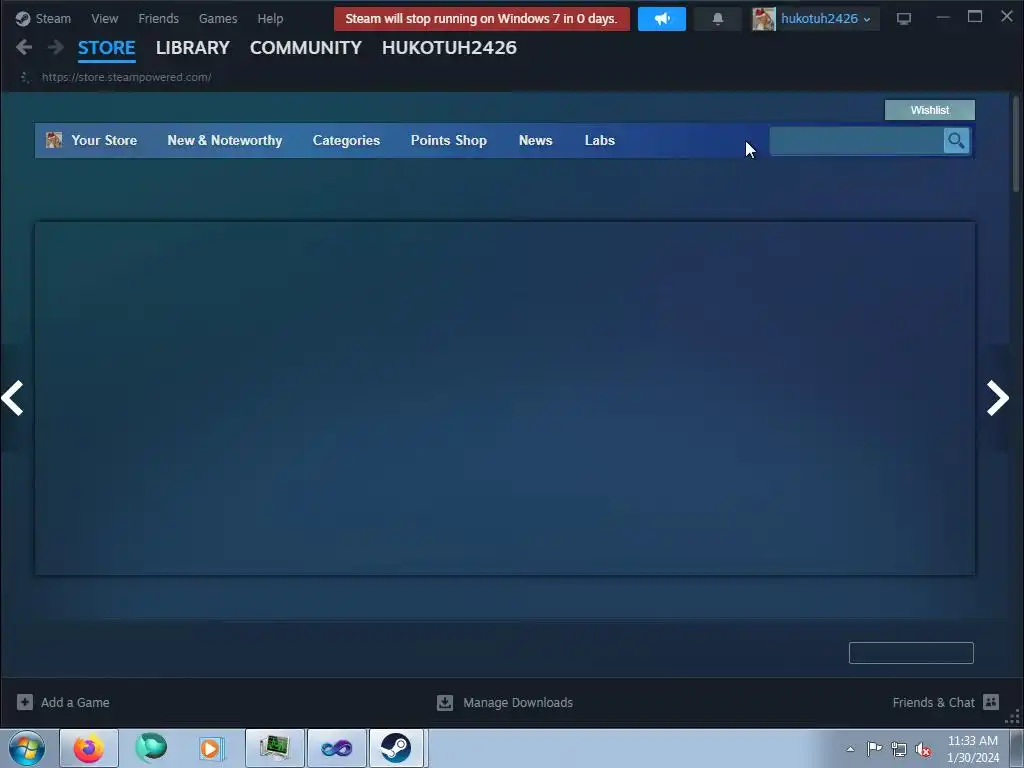Open the Points Shop link
This screenshot has width=1024, height=768.
tap(449, 140)
